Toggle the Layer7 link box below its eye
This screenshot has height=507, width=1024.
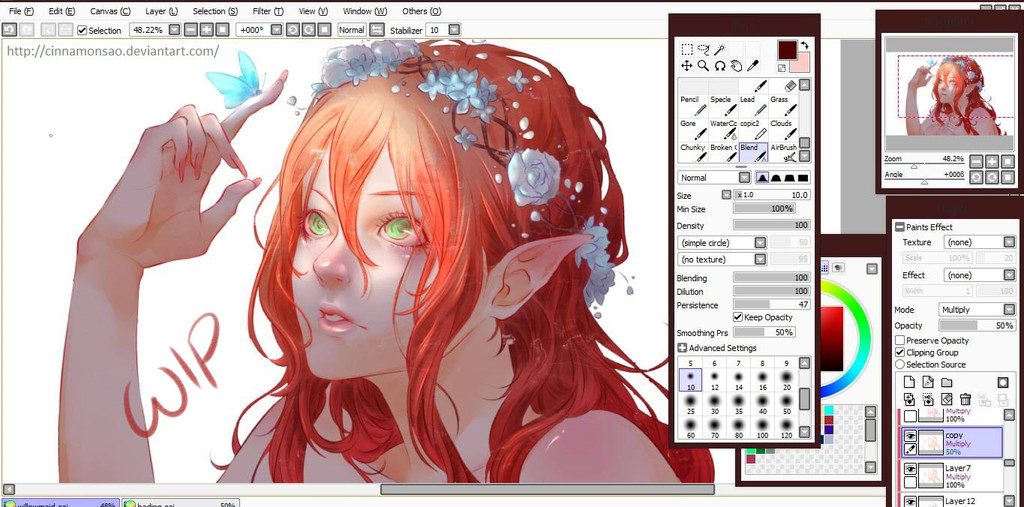(910, 483)
